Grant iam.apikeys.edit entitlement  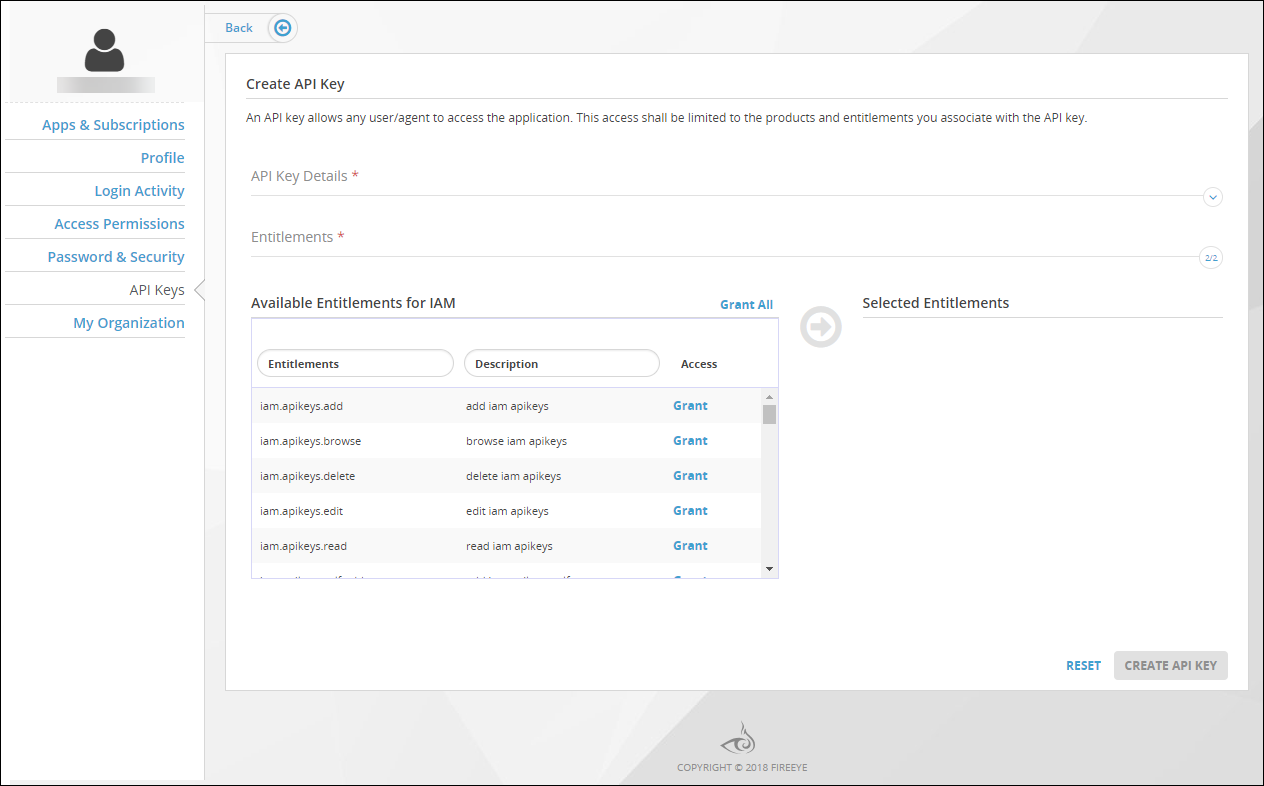click(x=690, y=511)
